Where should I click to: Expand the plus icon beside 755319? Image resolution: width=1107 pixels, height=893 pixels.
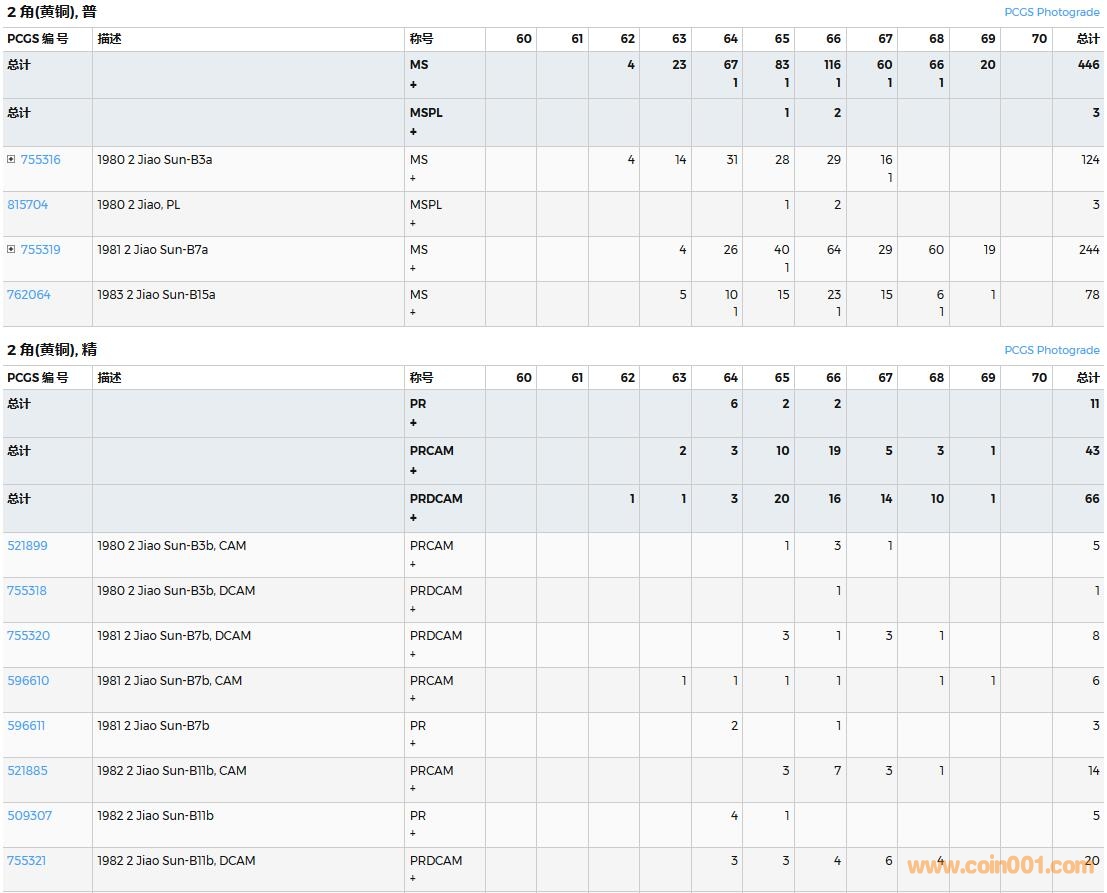[x=11, y=250]
